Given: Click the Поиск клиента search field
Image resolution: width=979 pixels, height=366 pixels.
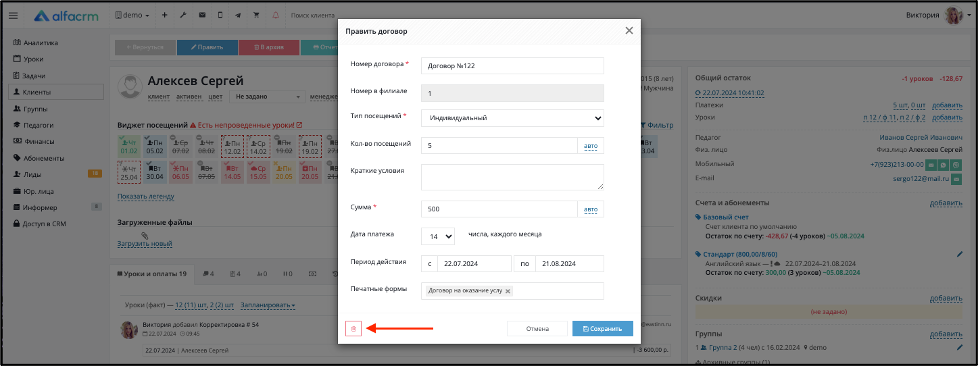Looking at the screenshot, I should 312,15.
